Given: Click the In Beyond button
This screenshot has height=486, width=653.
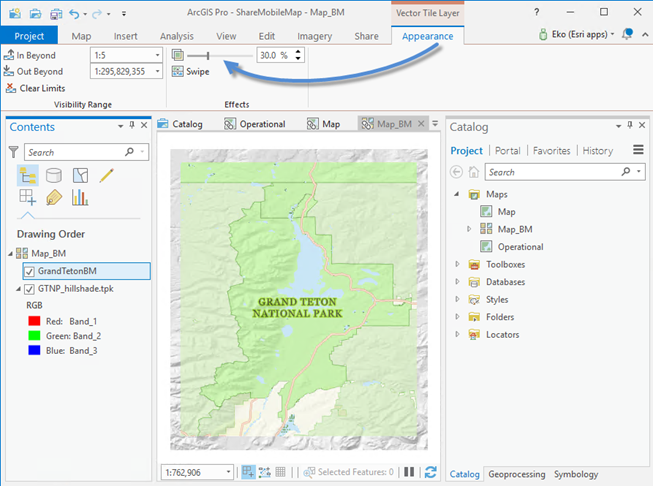Looking at the screenshot, I should [30, 55].
